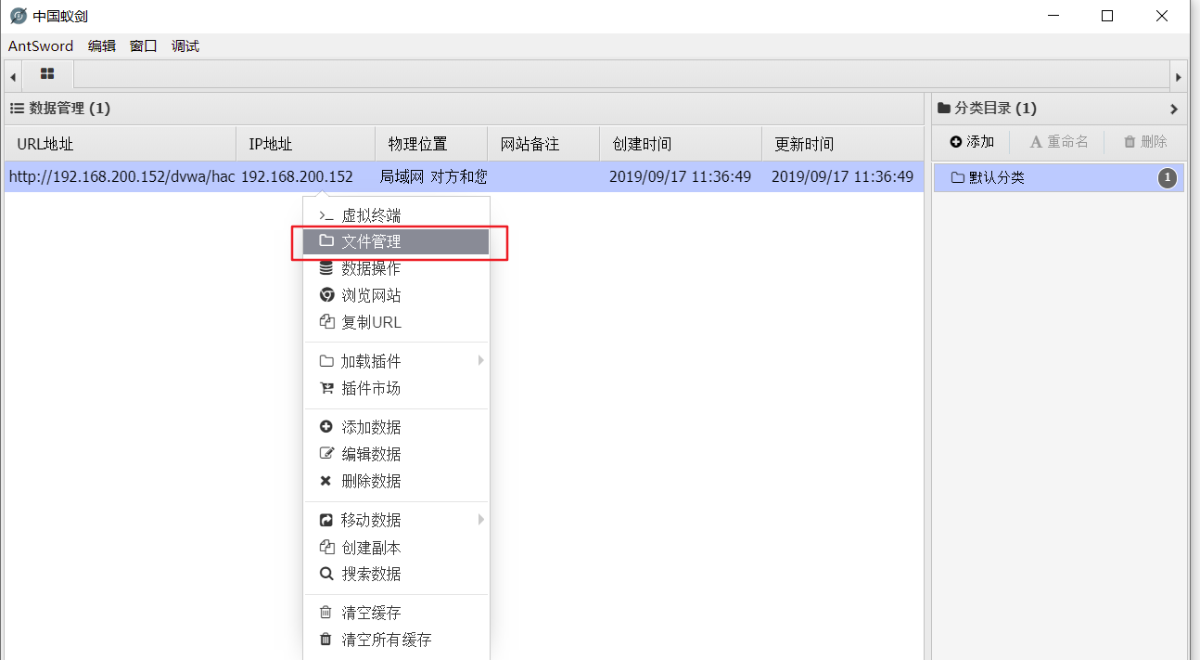Click the 重命名 category button
The image size is (1200, 660).
tap(1059, 142)
